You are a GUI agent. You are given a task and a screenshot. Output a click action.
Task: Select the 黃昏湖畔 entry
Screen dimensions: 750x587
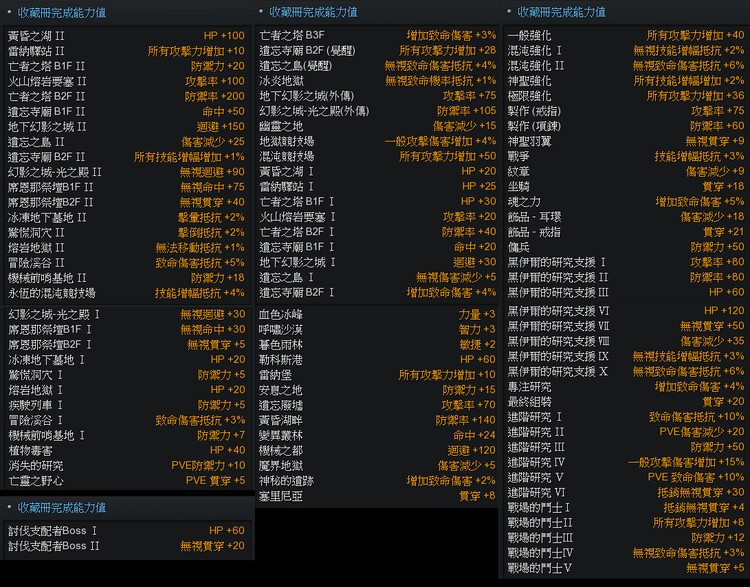point(281,421)
